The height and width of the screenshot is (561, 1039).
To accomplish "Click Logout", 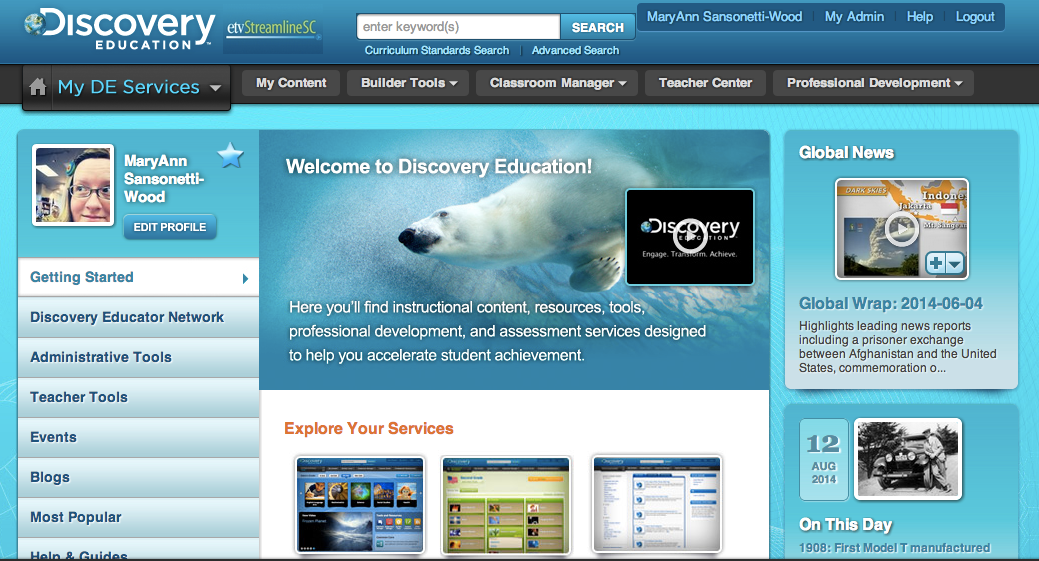I will click(975, 17).
